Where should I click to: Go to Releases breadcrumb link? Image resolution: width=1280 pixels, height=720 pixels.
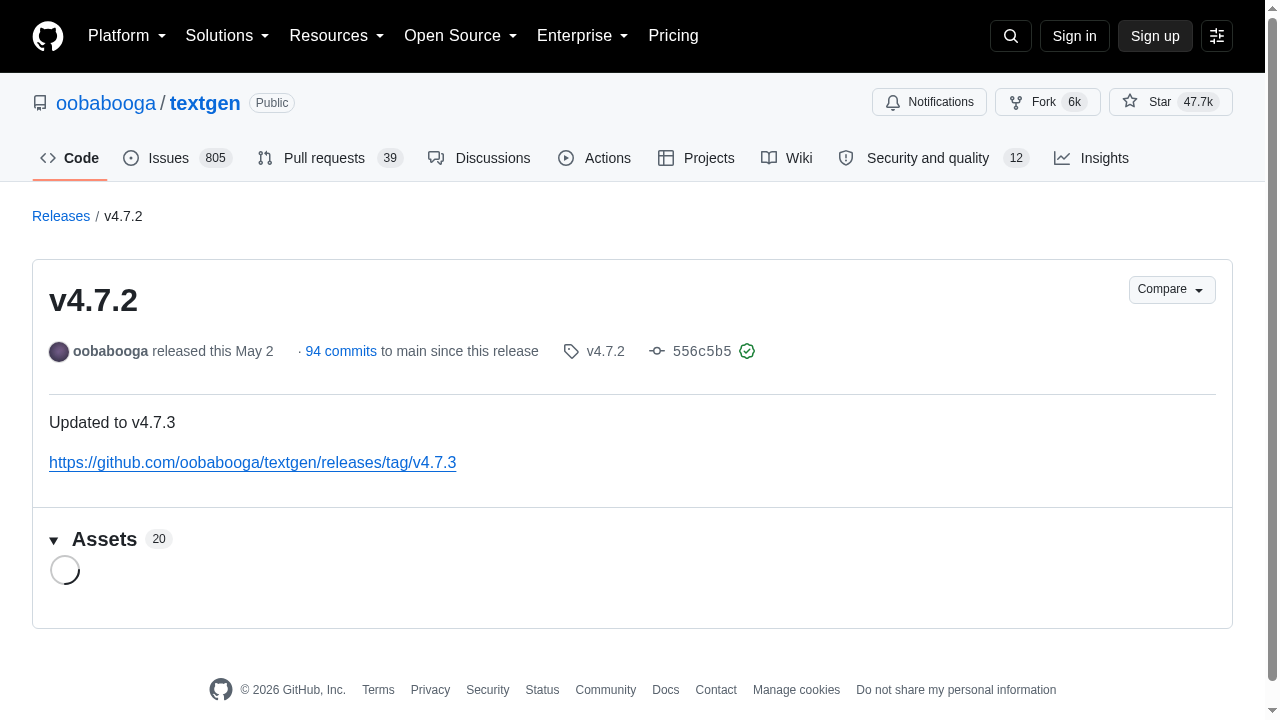[x=61, y=216]
